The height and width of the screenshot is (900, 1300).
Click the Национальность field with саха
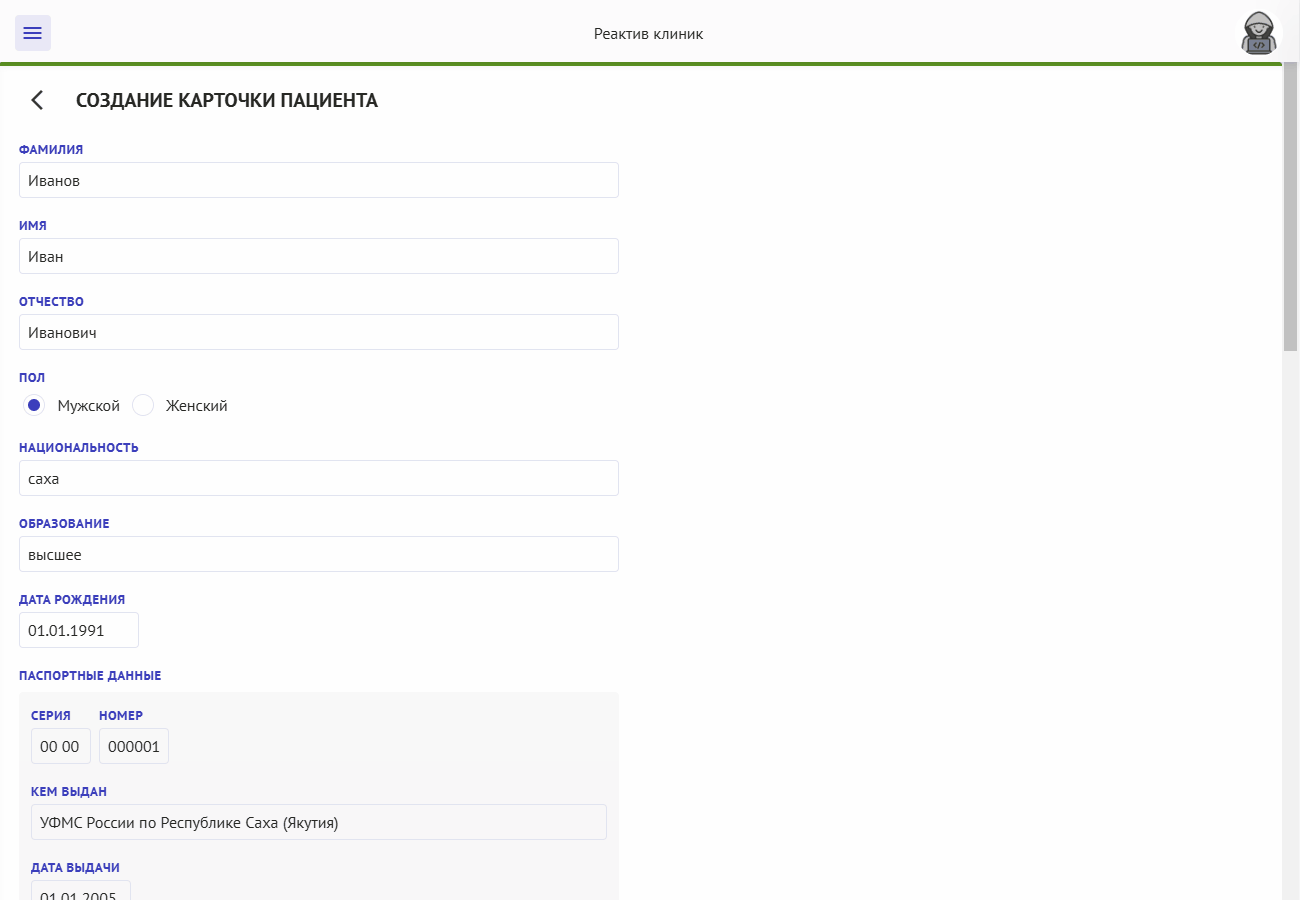click(319, 478)
